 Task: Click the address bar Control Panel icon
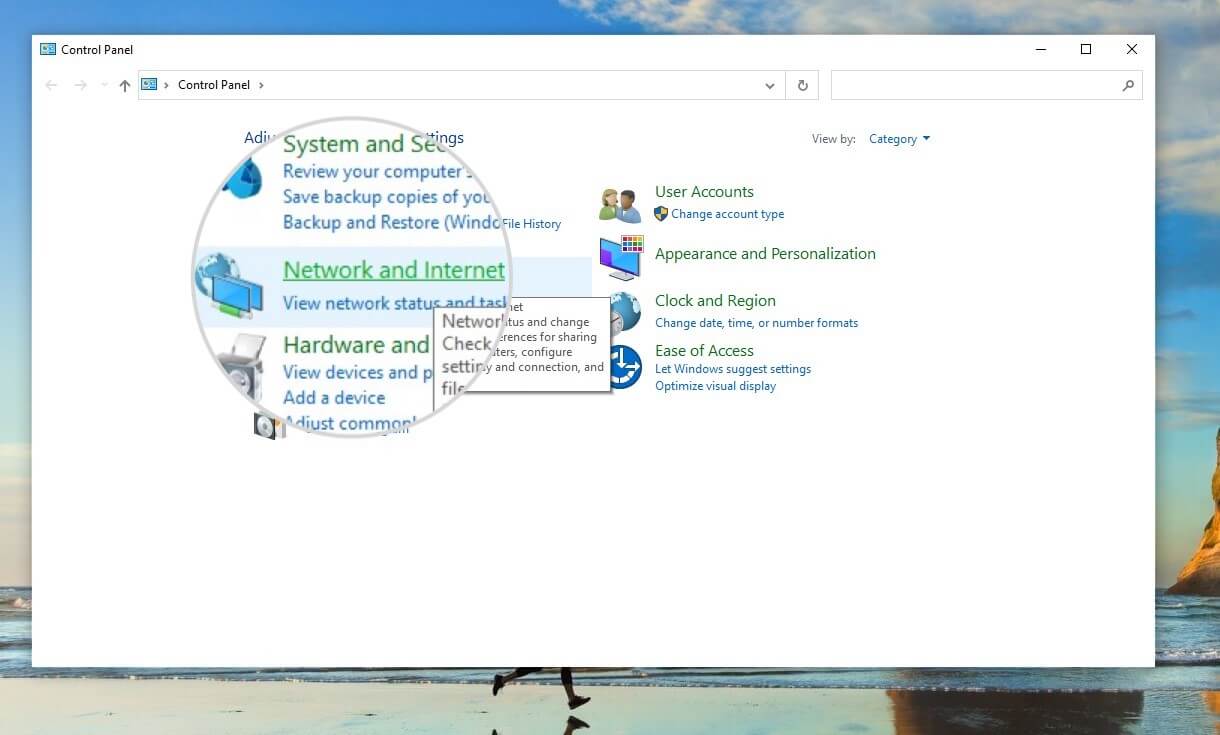(x=149, y=85)
